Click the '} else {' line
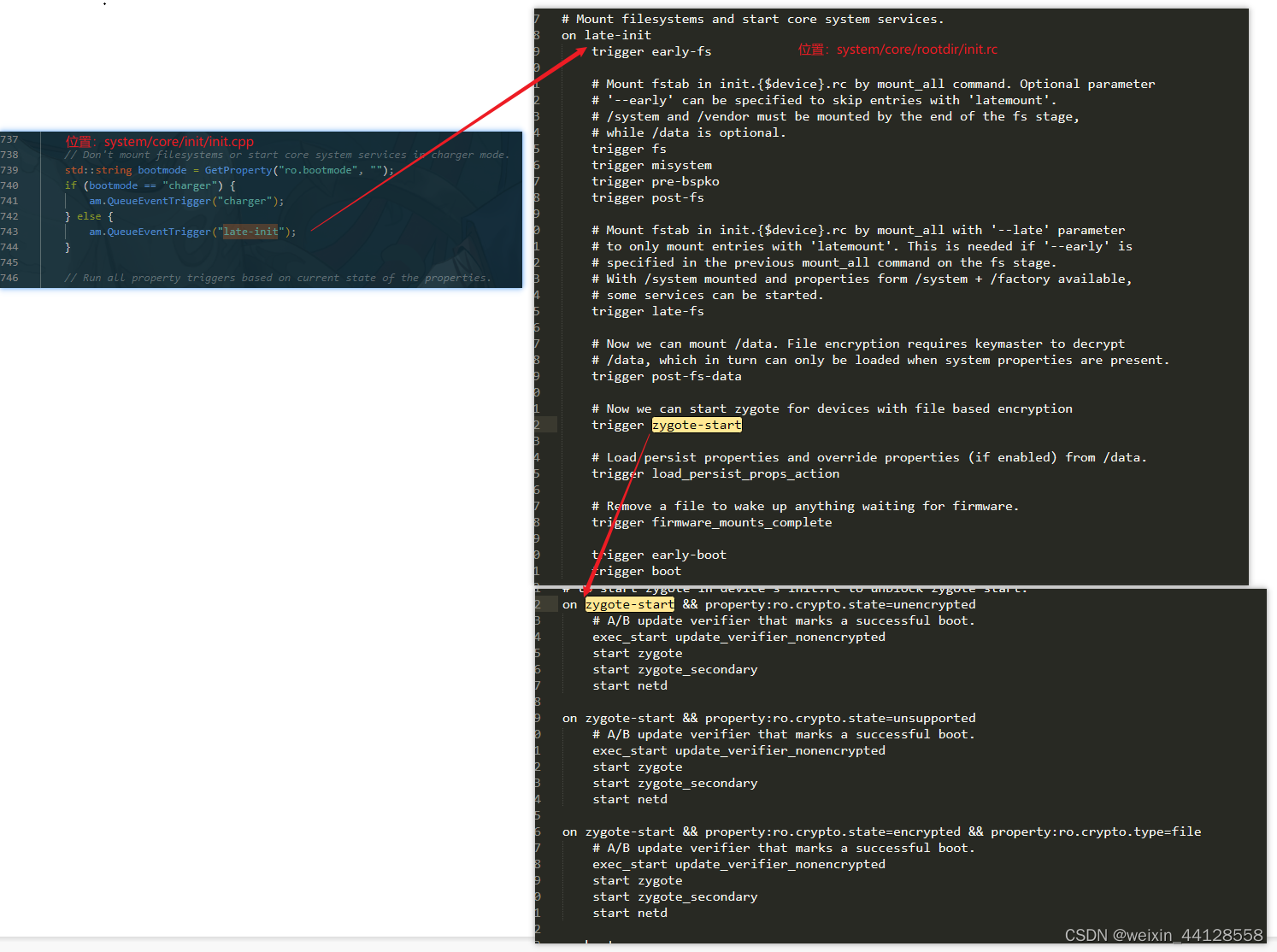The width and height of the screenshot is (1277, 952). click(89, 216)
